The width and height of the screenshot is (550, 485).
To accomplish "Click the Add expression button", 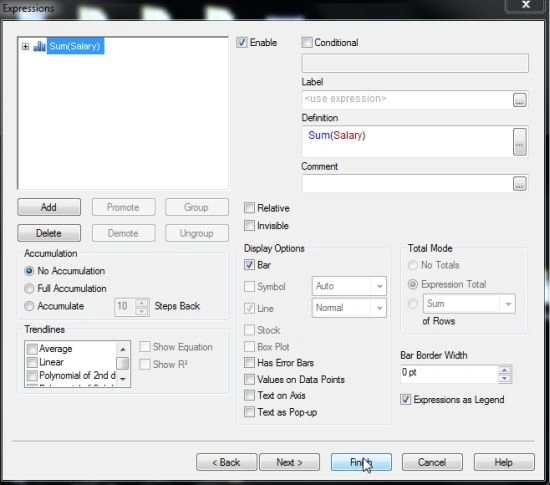I will click(x=49, y=207).
